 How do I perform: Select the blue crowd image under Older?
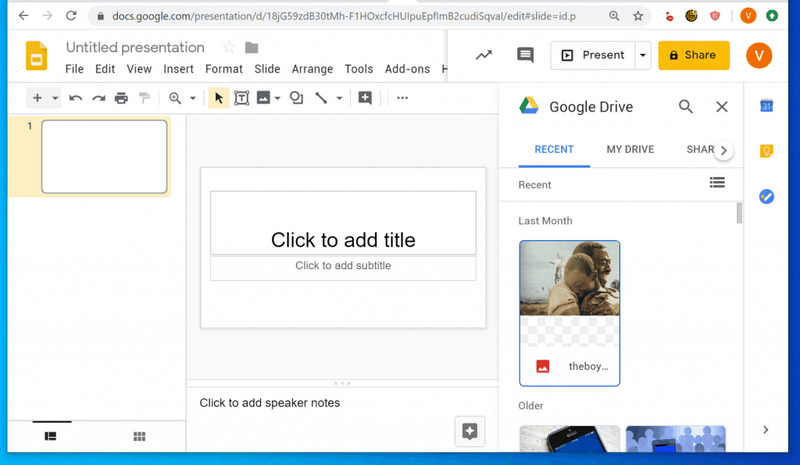[676, 438]
